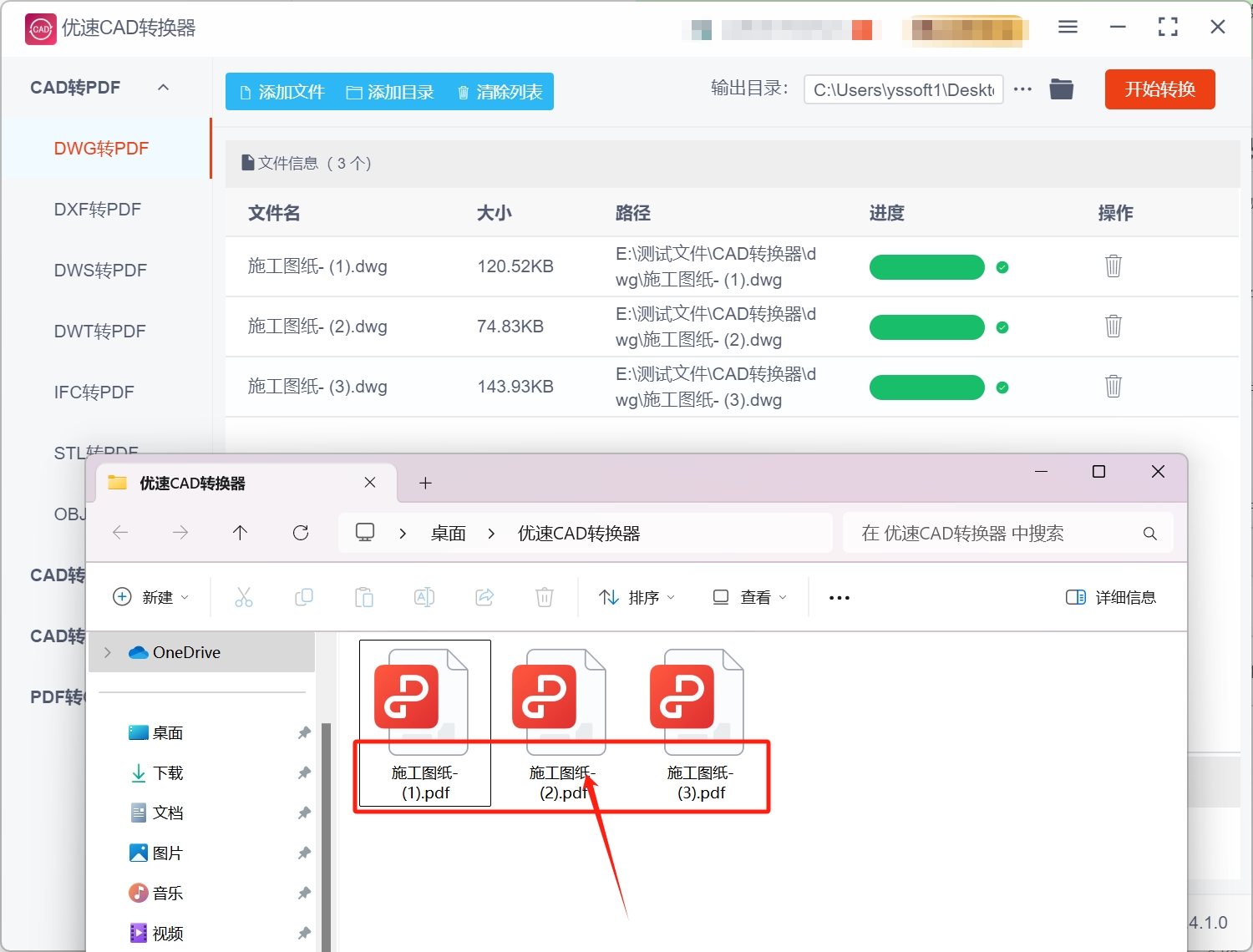Viewport: 1253px width, 952px height.
Task: Click file size 74.83KB cell
Action: [x=510, y=327]
